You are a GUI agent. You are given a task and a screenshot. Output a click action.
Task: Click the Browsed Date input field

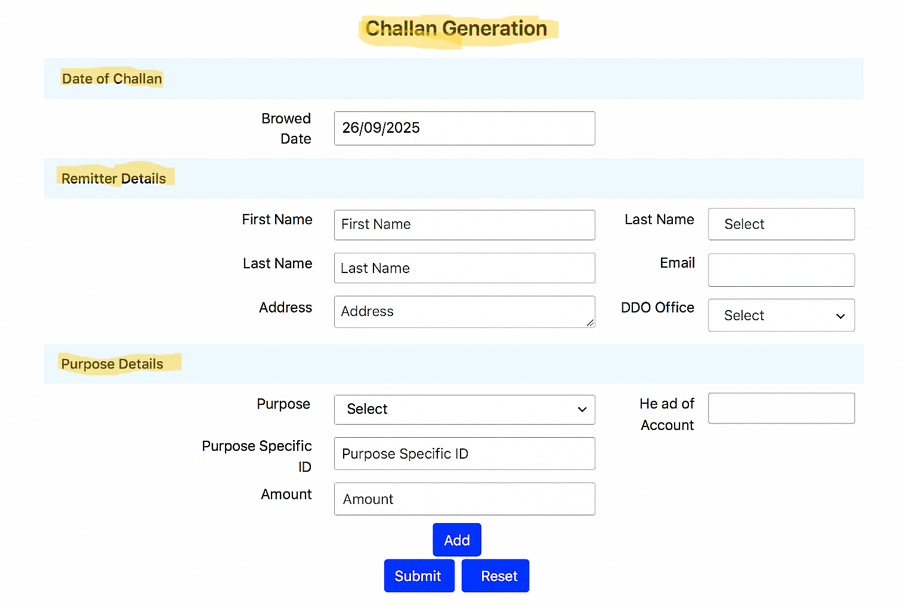coord(464,128)
